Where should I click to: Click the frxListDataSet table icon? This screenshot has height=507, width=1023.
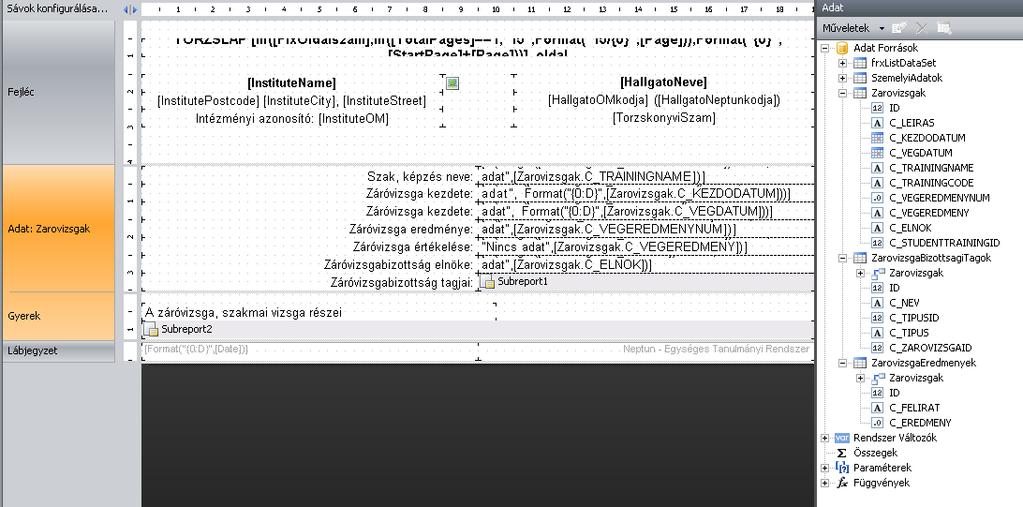(860, 63)
